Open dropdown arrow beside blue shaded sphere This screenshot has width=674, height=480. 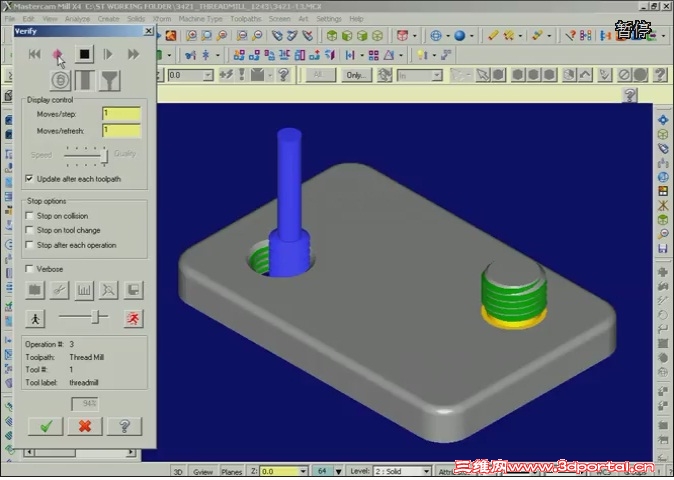pyautogui.click(x=472, y=36)
